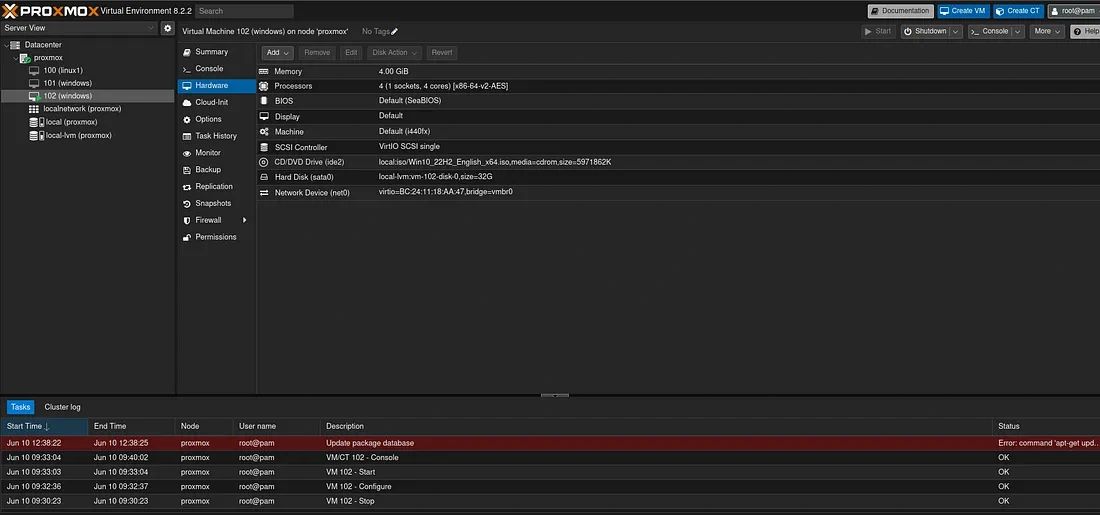
Task: Expand the Firewall submenu arrow
Action: 244,220
